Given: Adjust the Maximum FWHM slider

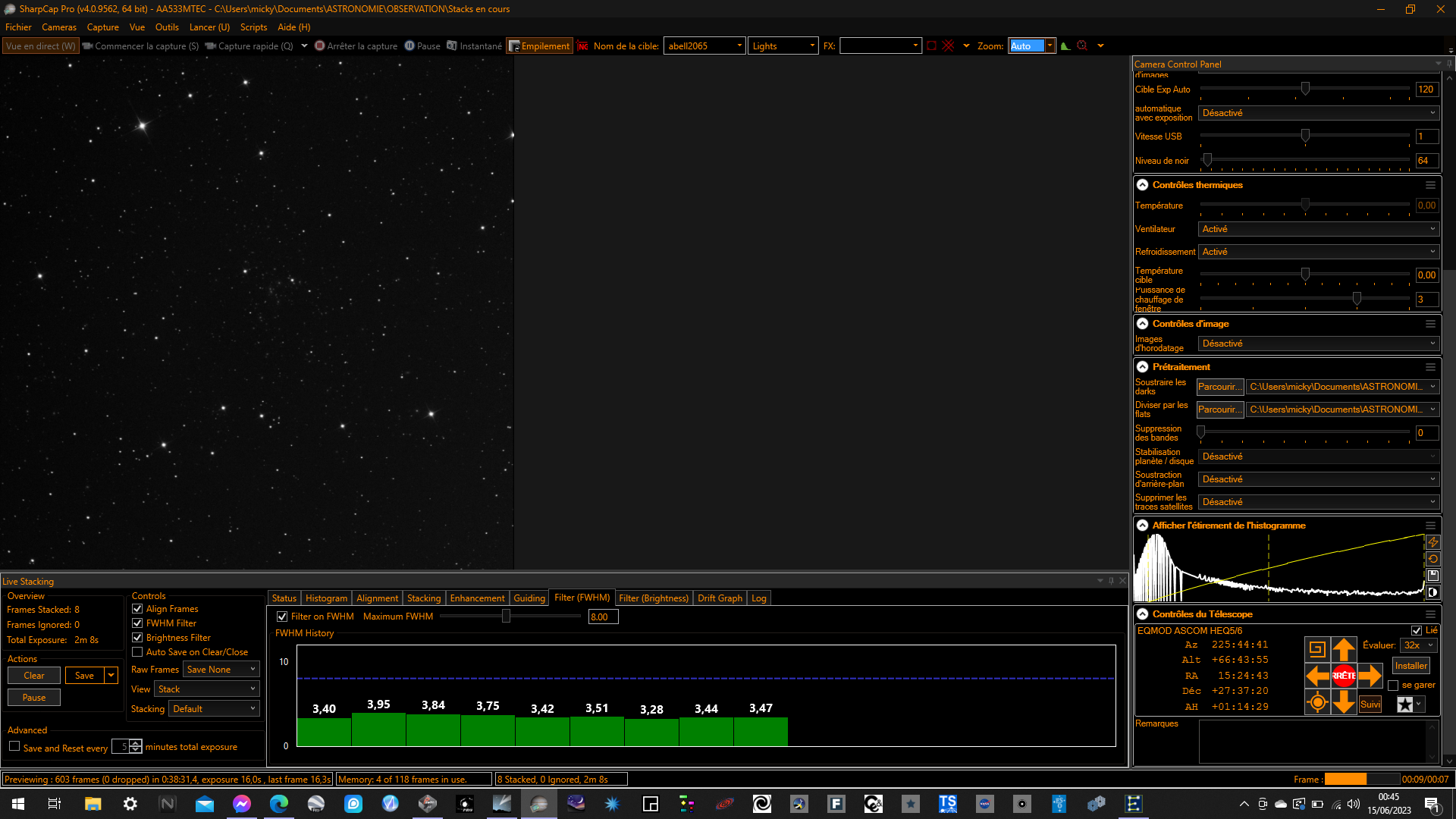Looking at the screenshot, I should pyautogui.click(x=506, y=617).
